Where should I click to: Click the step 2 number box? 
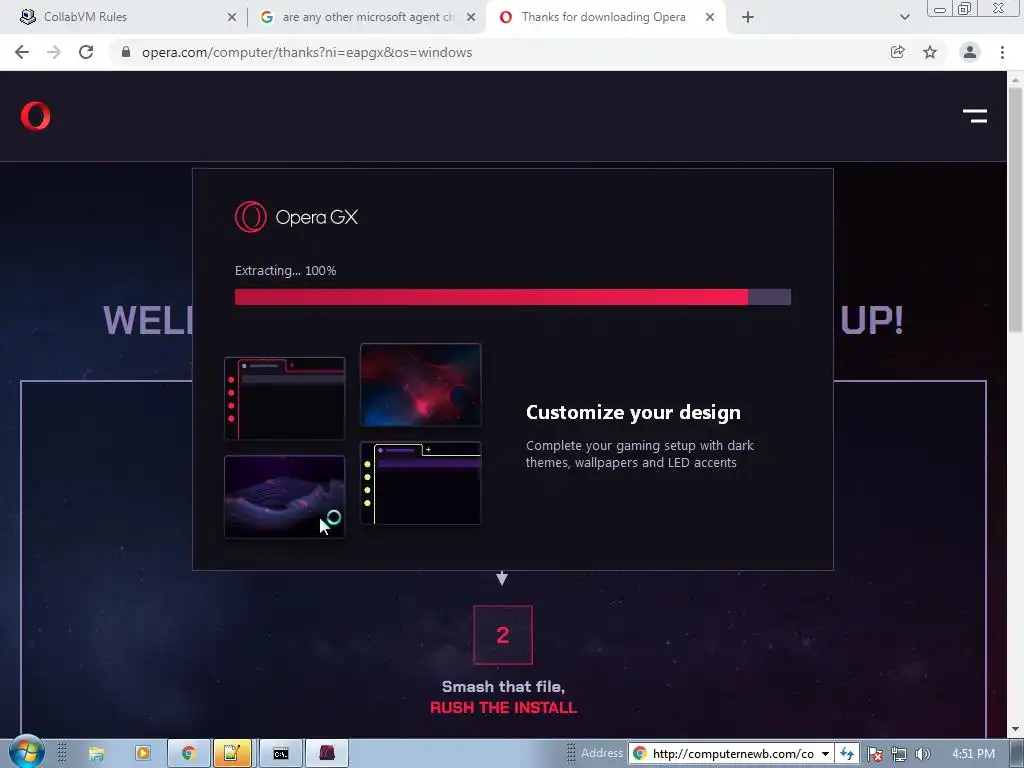[x=503, y=635]
